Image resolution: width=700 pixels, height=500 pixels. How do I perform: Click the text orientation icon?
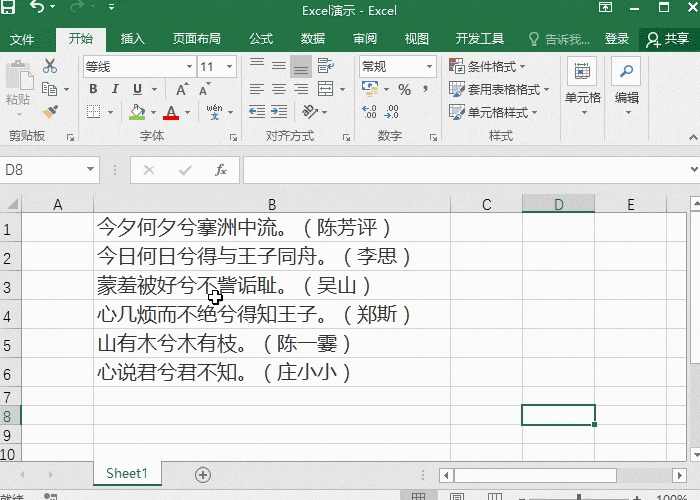pos(310,112)
